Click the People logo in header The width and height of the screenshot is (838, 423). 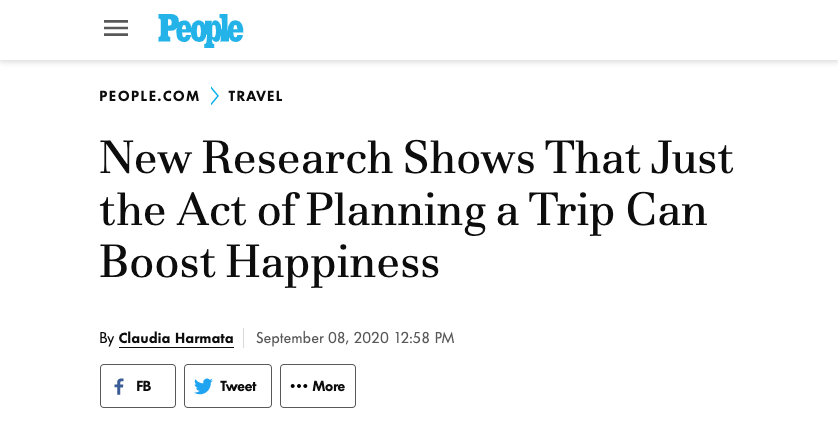[200, 29]
